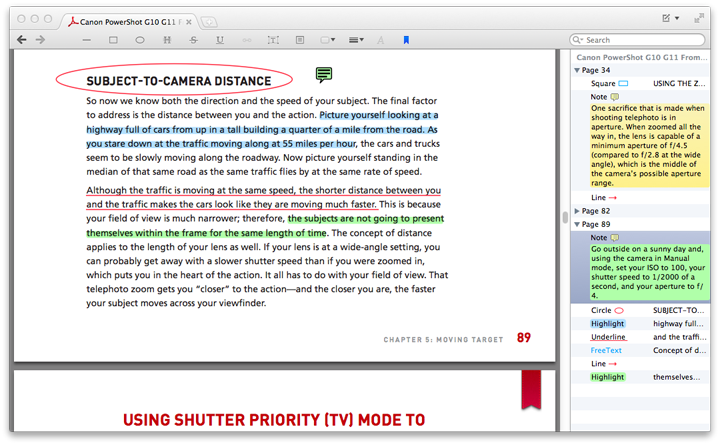Click the blue highlighted passage

click(x=262, y=129)
